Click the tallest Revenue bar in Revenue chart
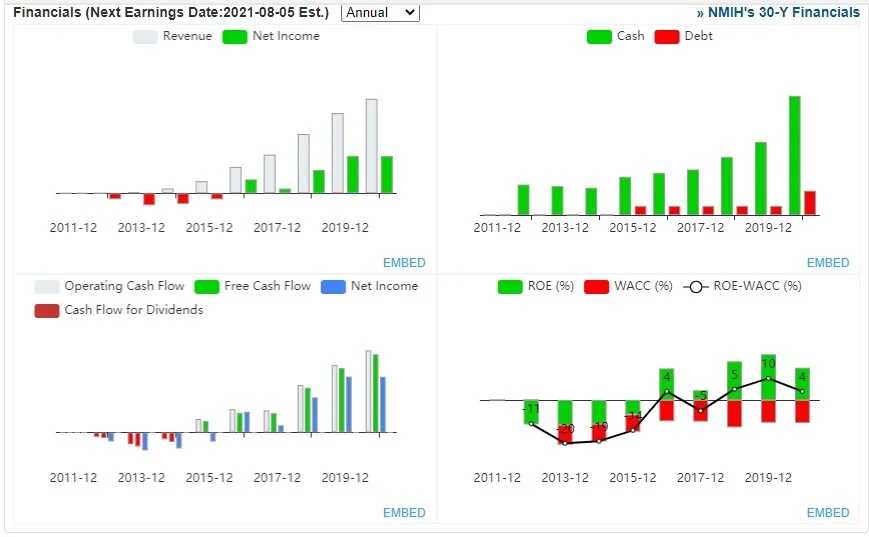The height and width of the screenshot is (537, 869). click(x=371, y=146)
